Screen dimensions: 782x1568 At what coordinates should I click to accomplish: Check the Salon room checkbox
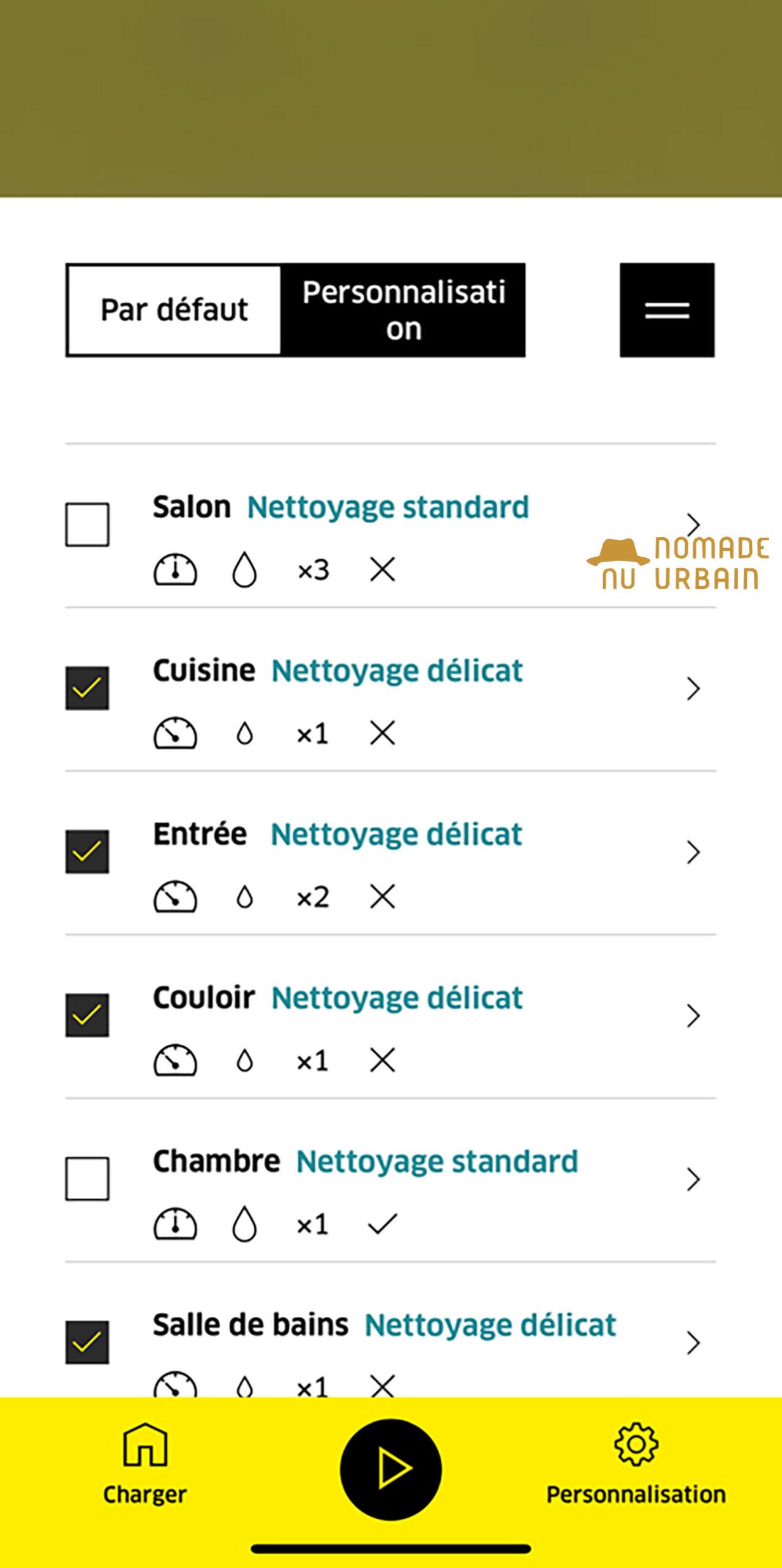(88, 525)
